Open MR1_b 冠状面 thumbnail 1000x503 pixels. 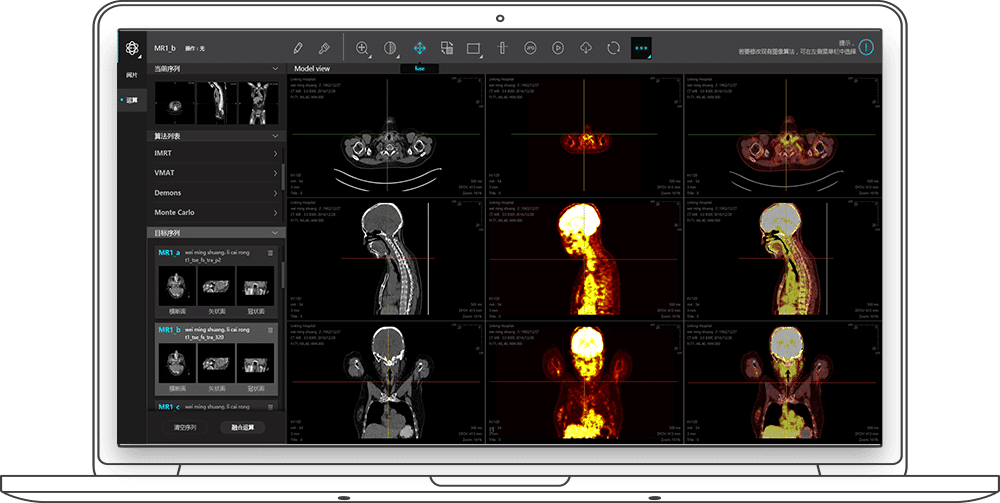tap(255, 363)
